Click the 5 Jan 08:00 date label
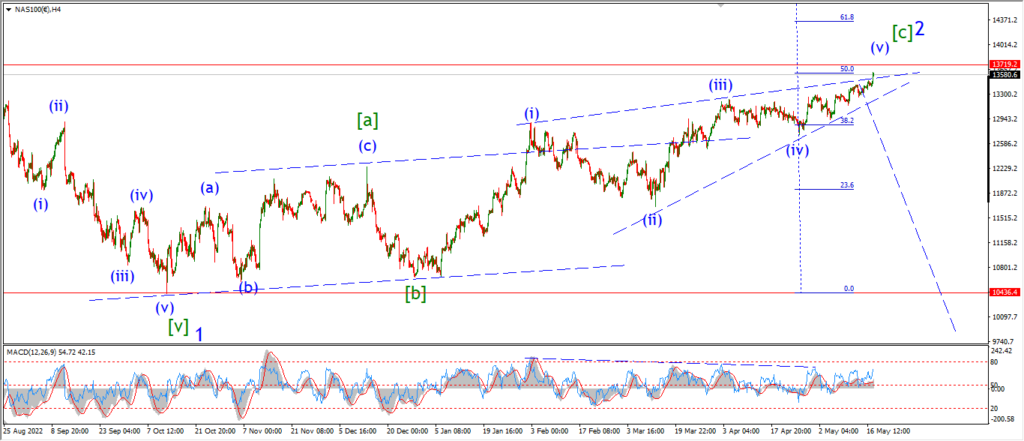The width and height of the screenshot is (1024, 441). coord(452,431)
